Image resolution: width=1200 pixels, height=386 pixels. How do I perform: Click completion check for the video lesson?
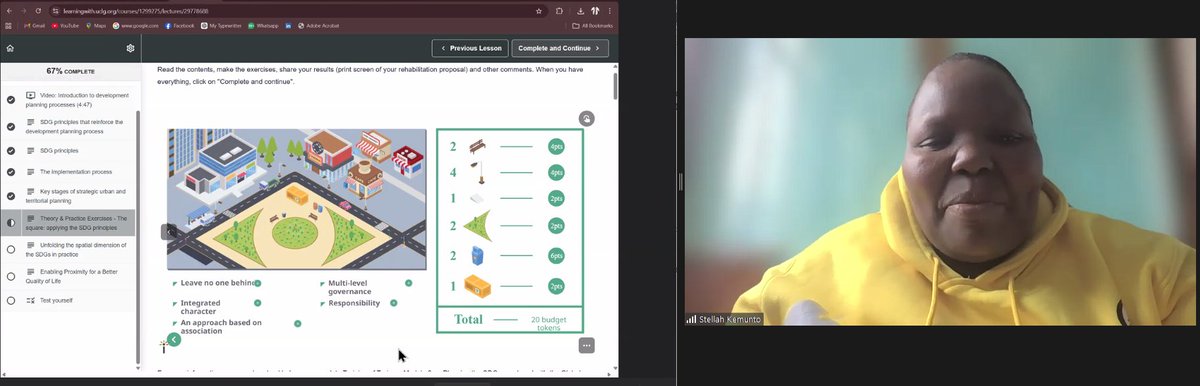[x=11, y=99]
